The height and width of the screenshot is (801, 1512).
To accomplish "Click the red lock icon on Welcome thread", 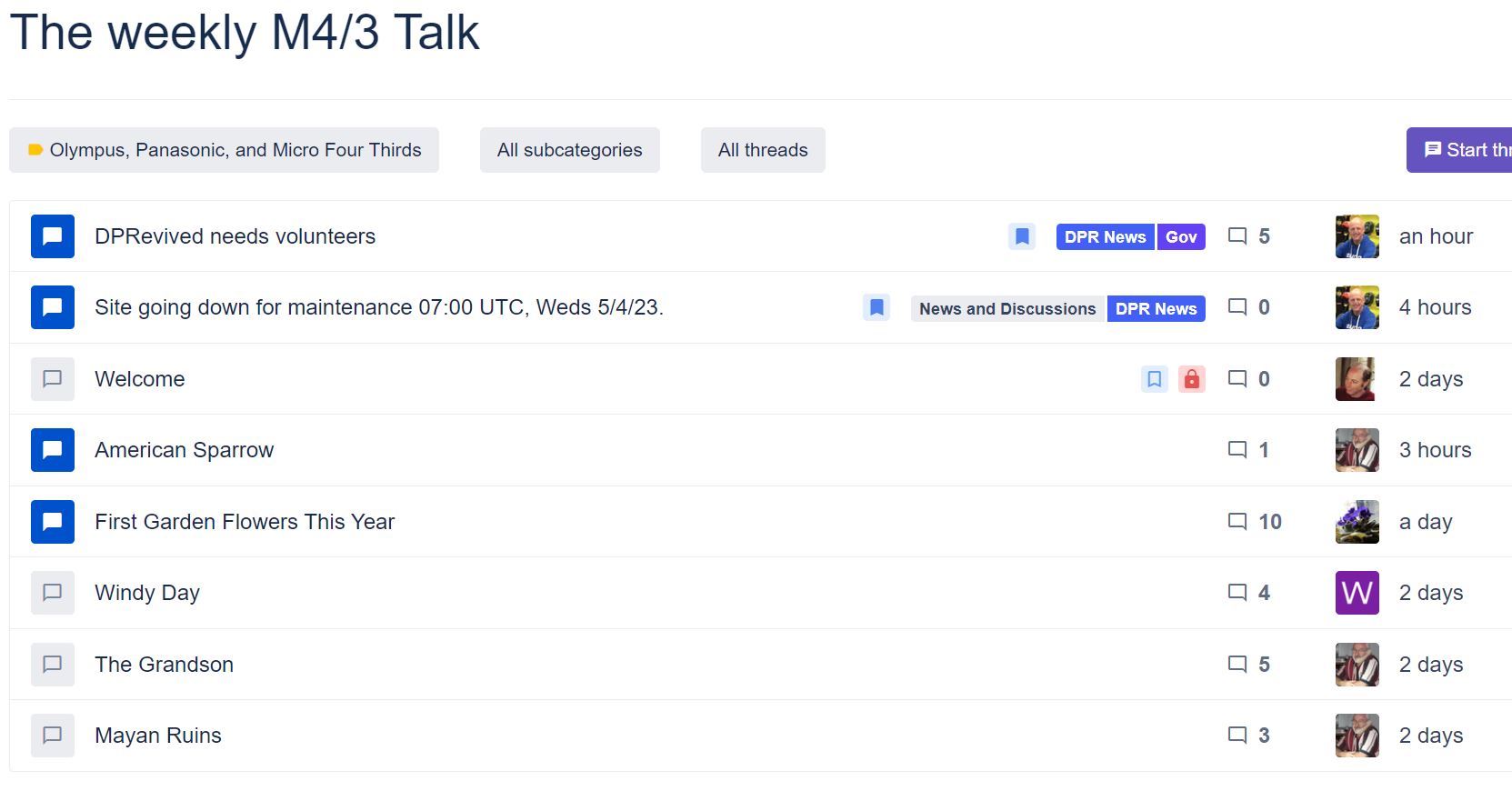I will tap(1191, 379).
